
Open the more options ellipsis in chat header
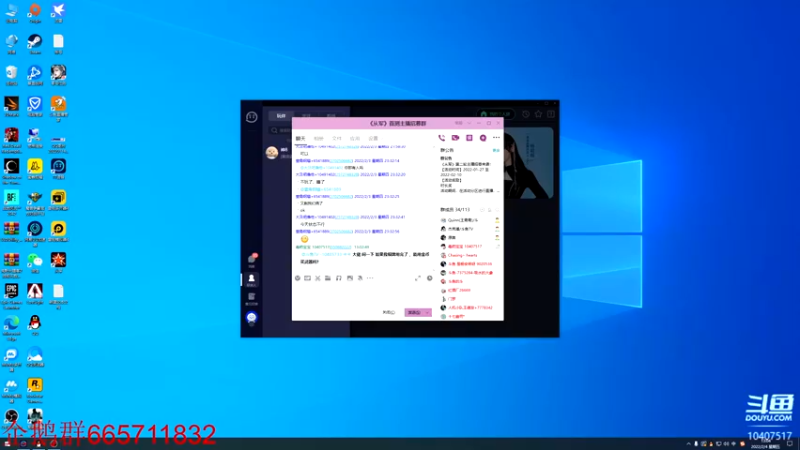tap(496, 138)
